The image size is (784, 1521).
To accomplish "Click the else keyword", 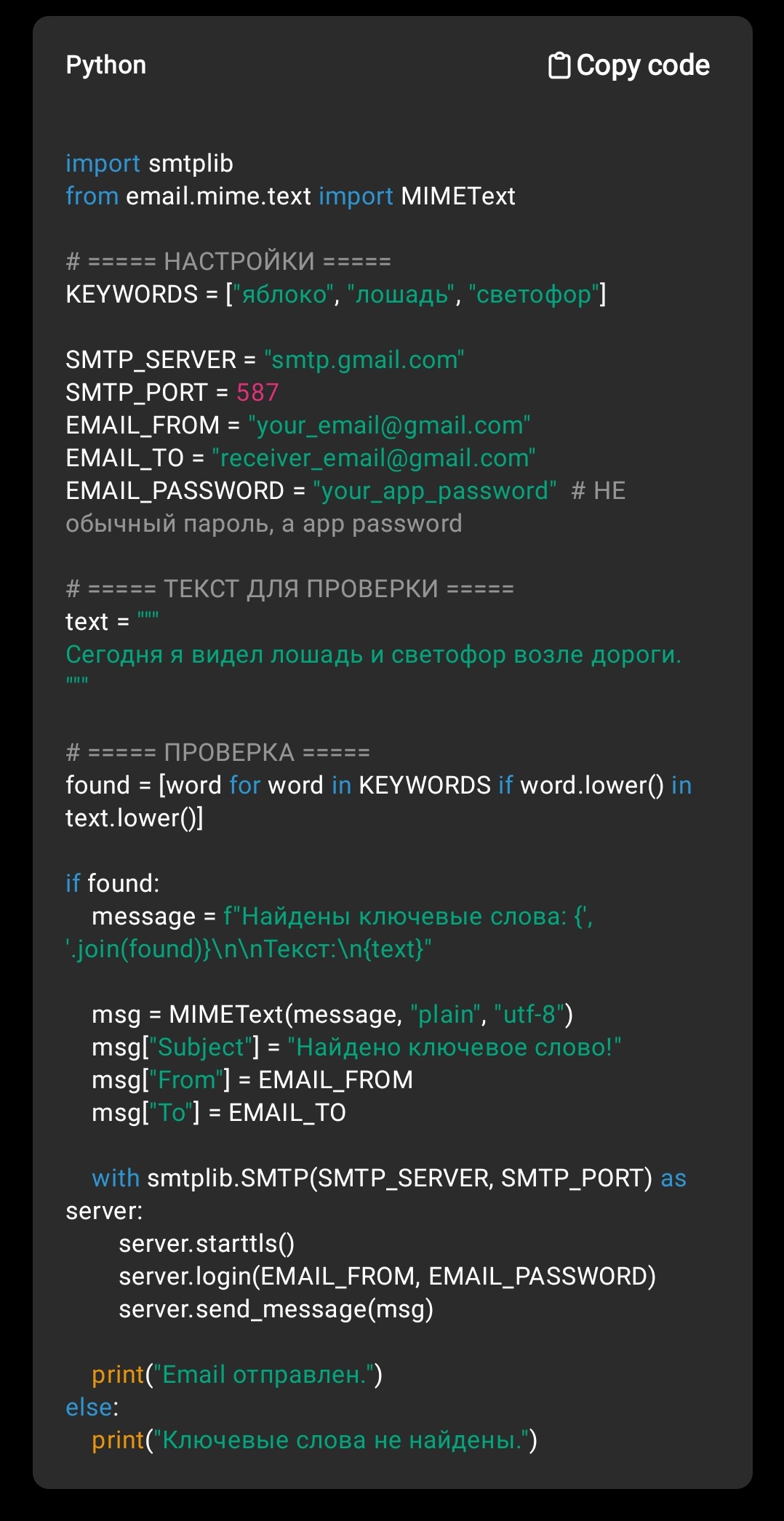I will pos(89,1408).
